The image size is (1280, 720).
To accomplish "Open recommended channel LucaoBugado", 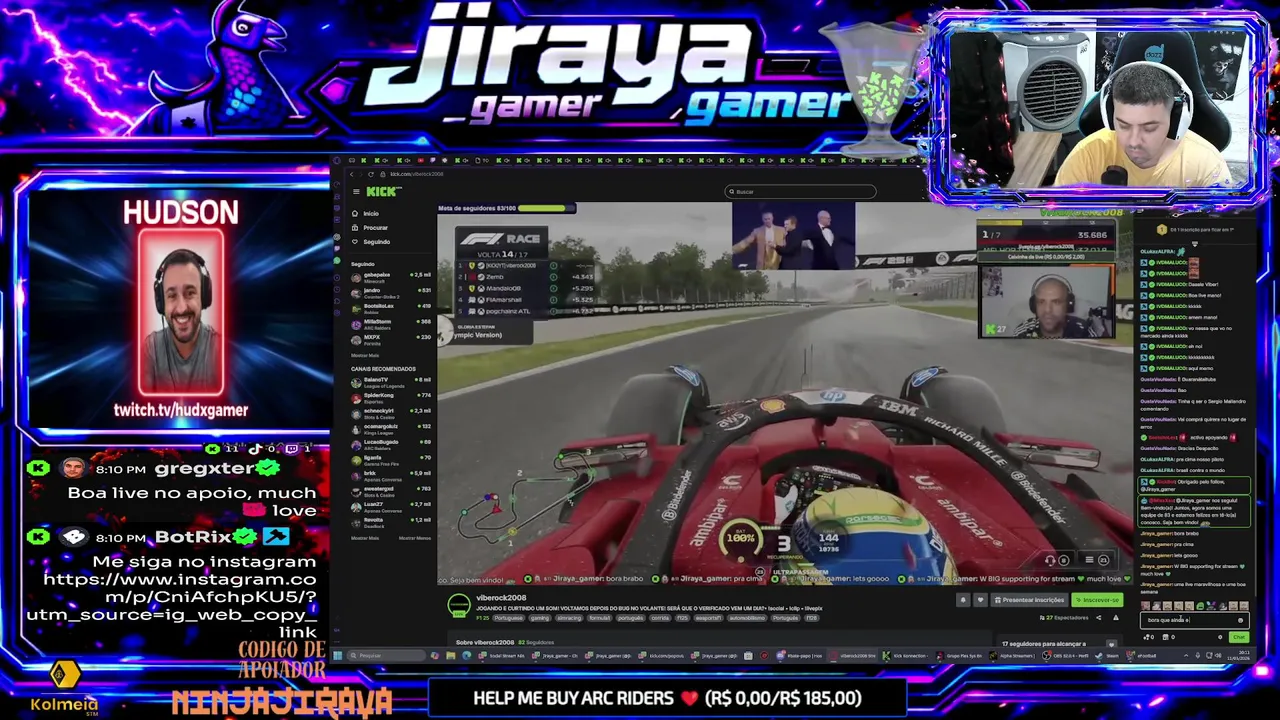I will [x=391, y=445].
